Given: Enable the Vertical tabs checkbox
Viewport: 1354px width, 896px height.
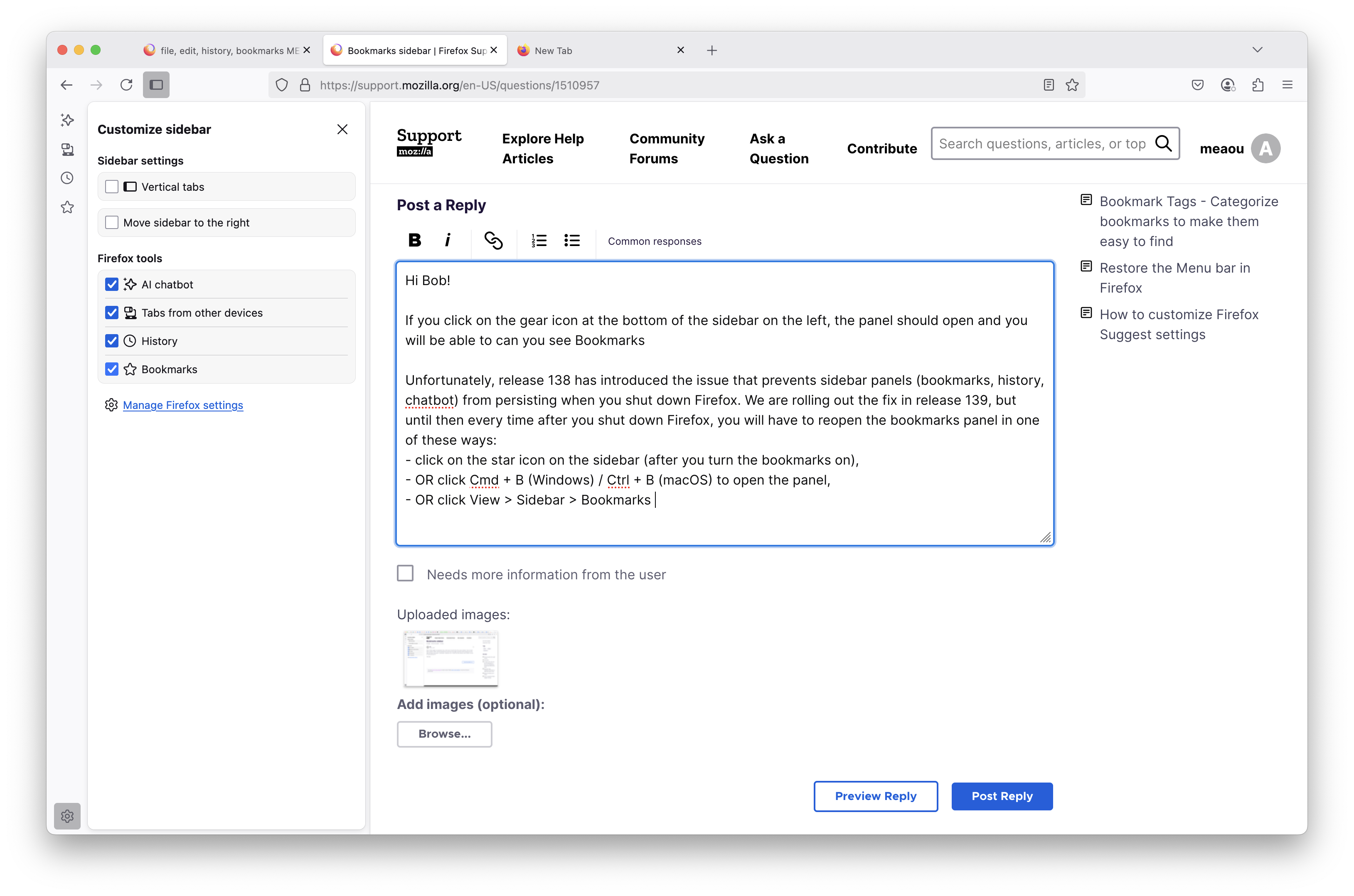Looking at the screenshot, I should (112, 187).
